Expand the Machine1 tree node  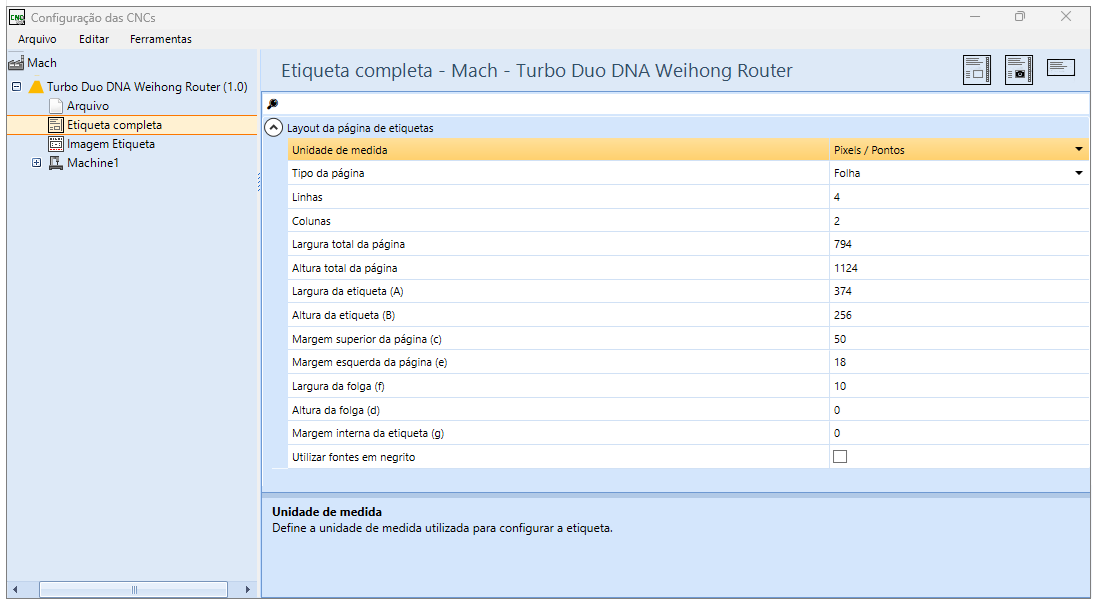[x=36, y=162]
